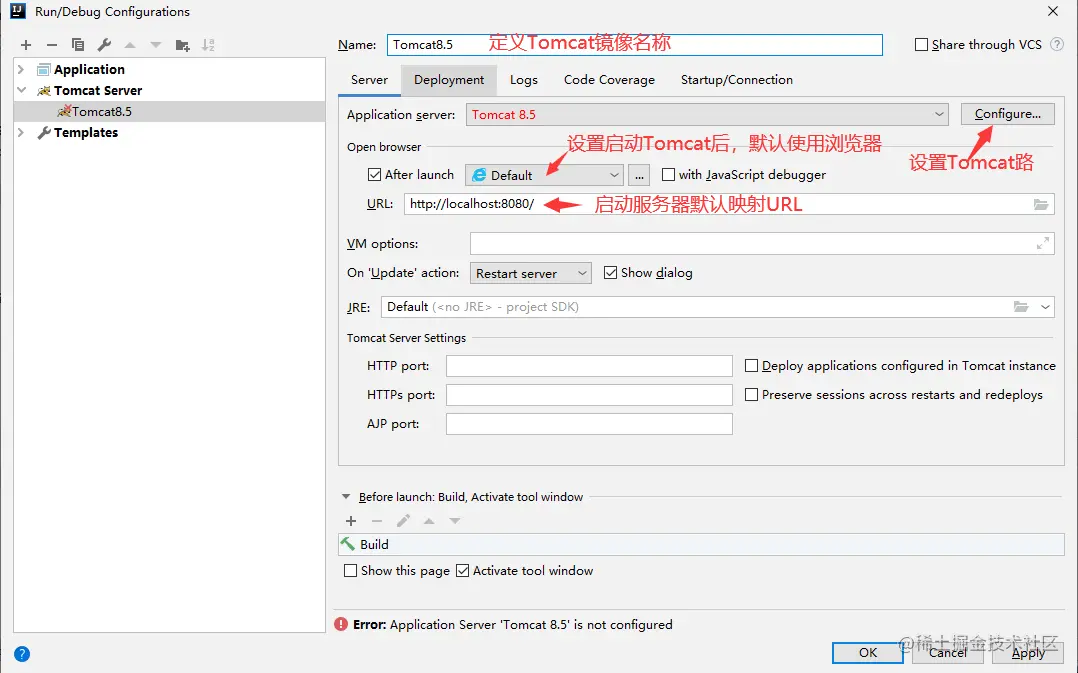The width and height of the screenshot is (1078, 673).
Task: Open the Startup/Connection tab
Action: pyautogui.click(x=736, y=80)
